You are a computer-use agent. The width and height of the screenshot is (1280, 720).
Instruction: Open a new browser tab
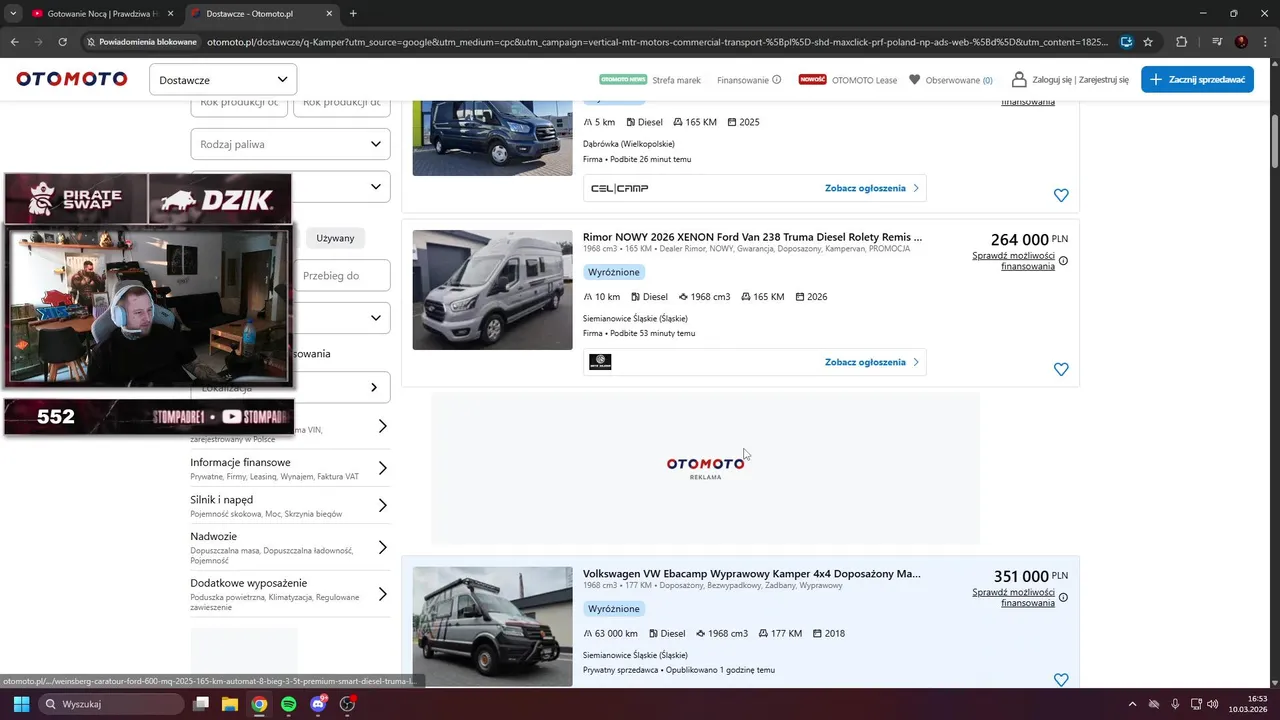coord(353,14)
